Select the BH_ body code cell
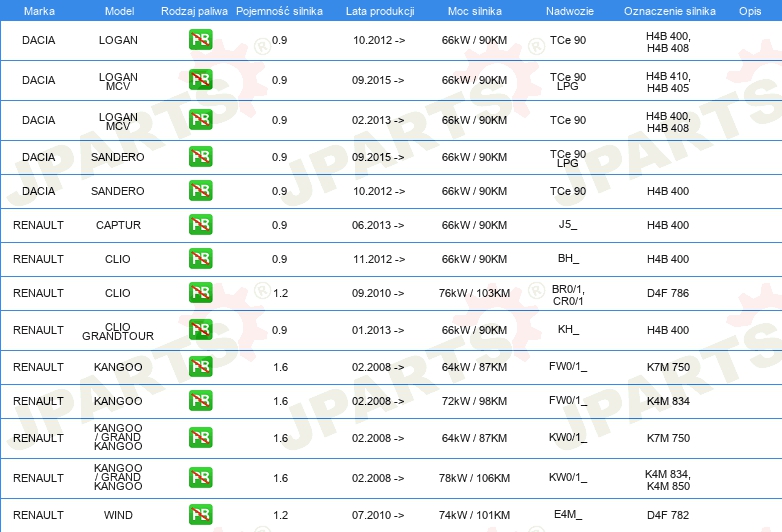The width and height of the screenshot is (782, 532). pyautogui.click(x=568, y=258)
